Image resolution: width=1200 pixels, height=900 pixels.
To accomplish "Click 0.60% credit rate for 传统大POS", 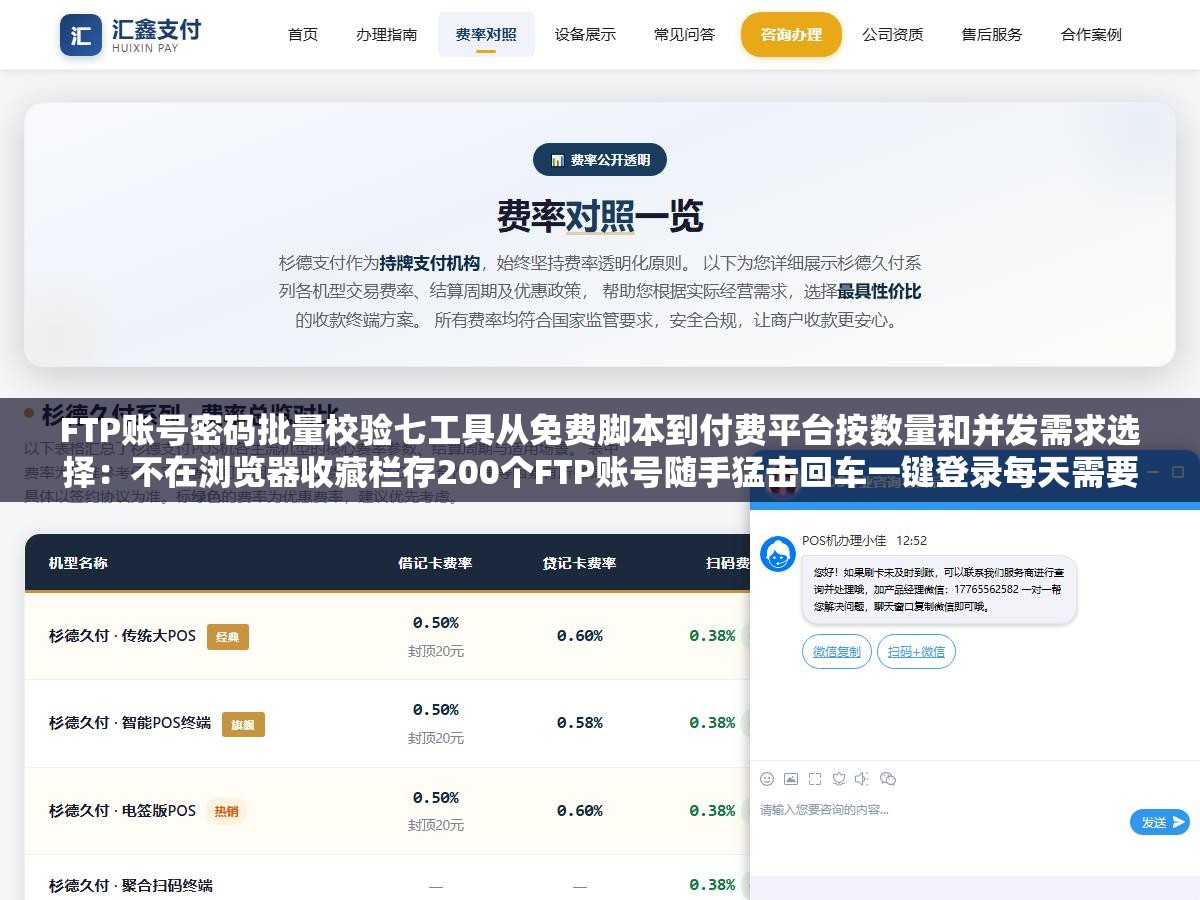I will 580,636.
